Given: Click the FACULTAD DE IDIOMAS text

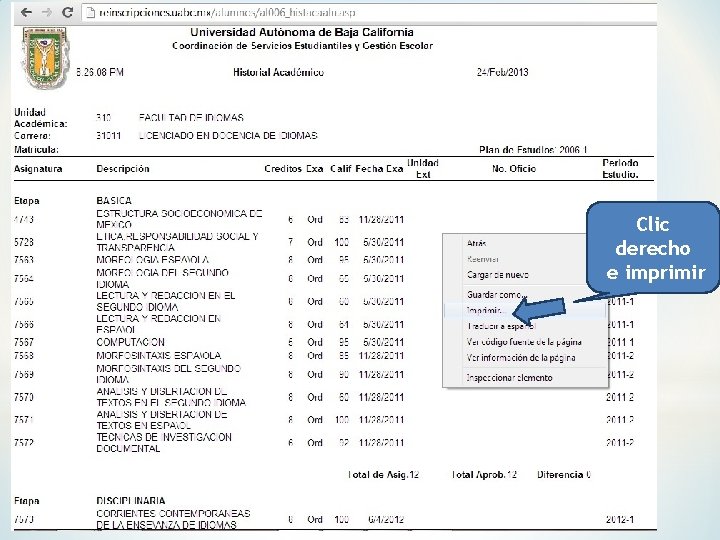Looking at the screenshot, I should click(191, 118).
